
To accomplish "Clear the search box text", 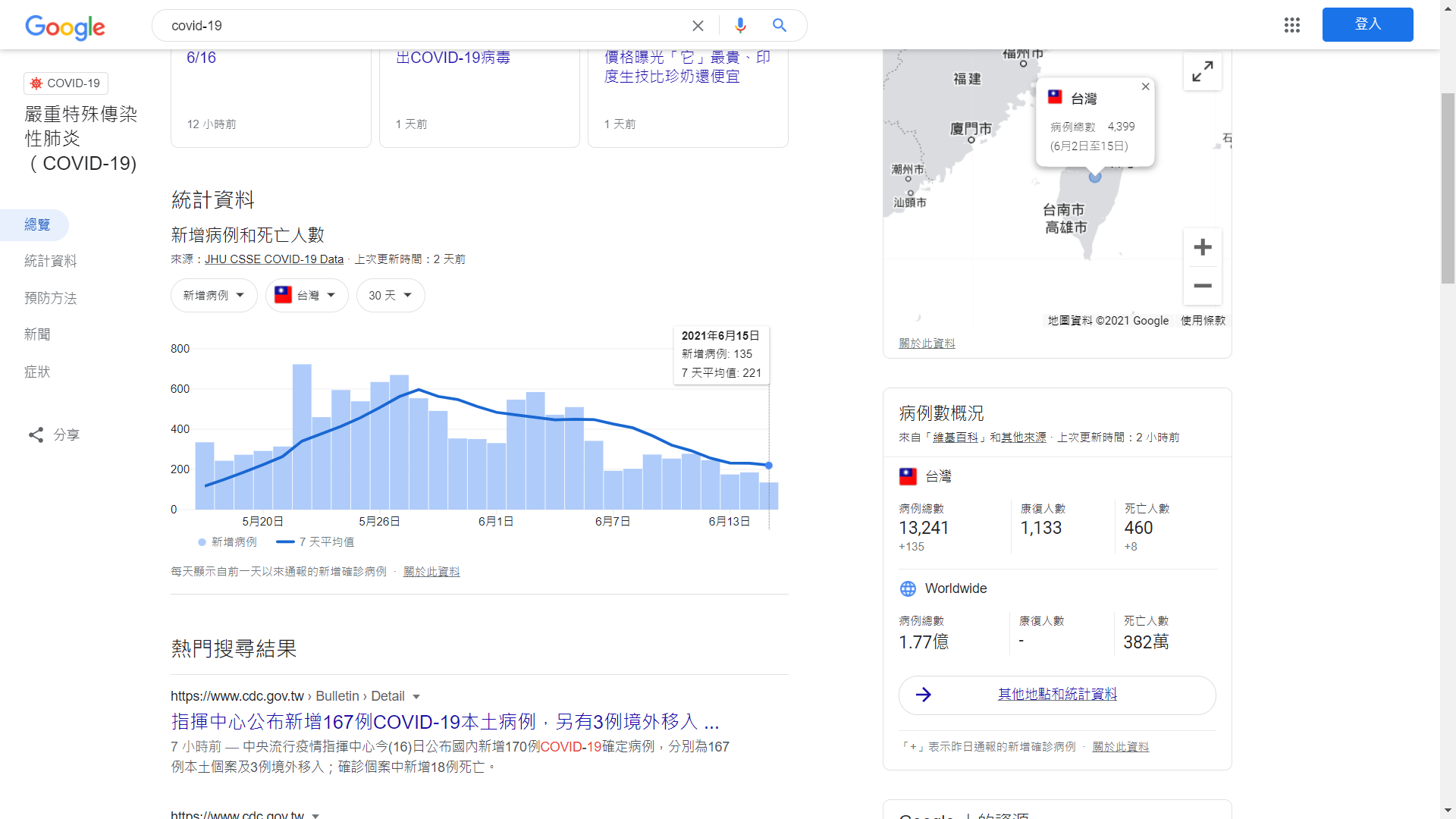I will (698, 26).
